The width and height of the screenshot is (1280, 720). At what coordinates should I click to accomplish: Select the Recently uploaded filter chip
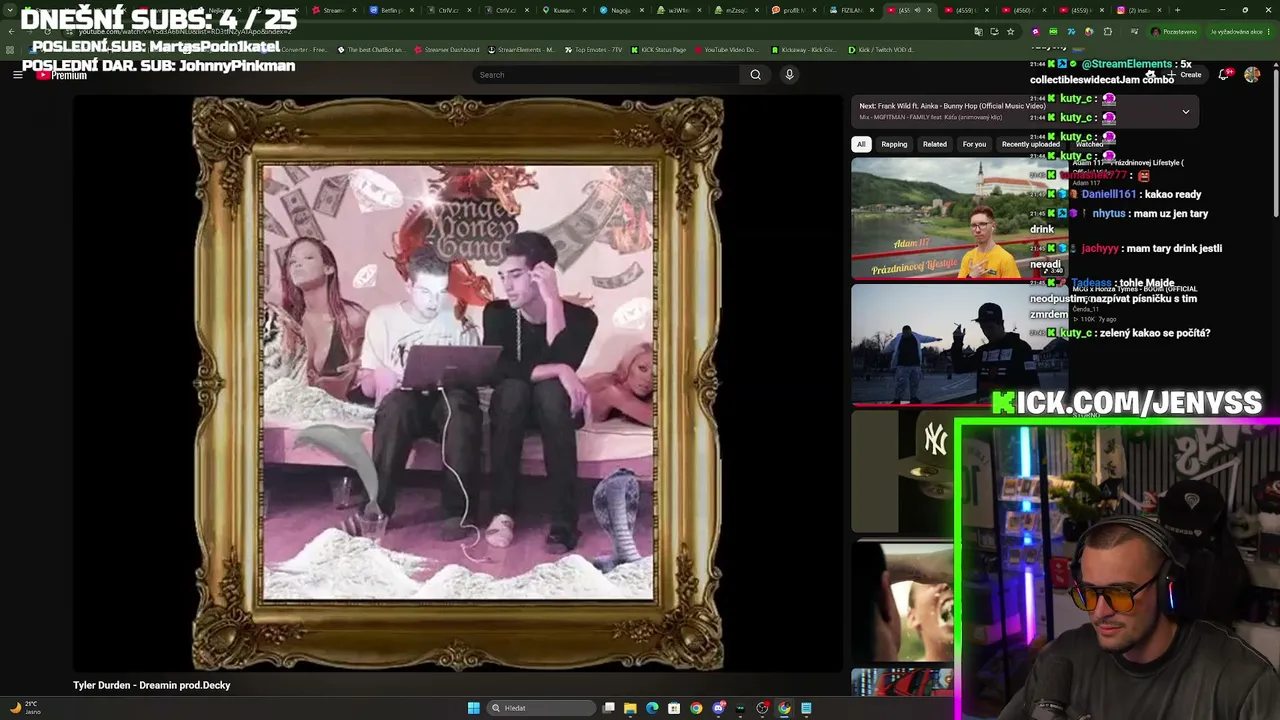pyautogui.click(x=1030, y=144)
